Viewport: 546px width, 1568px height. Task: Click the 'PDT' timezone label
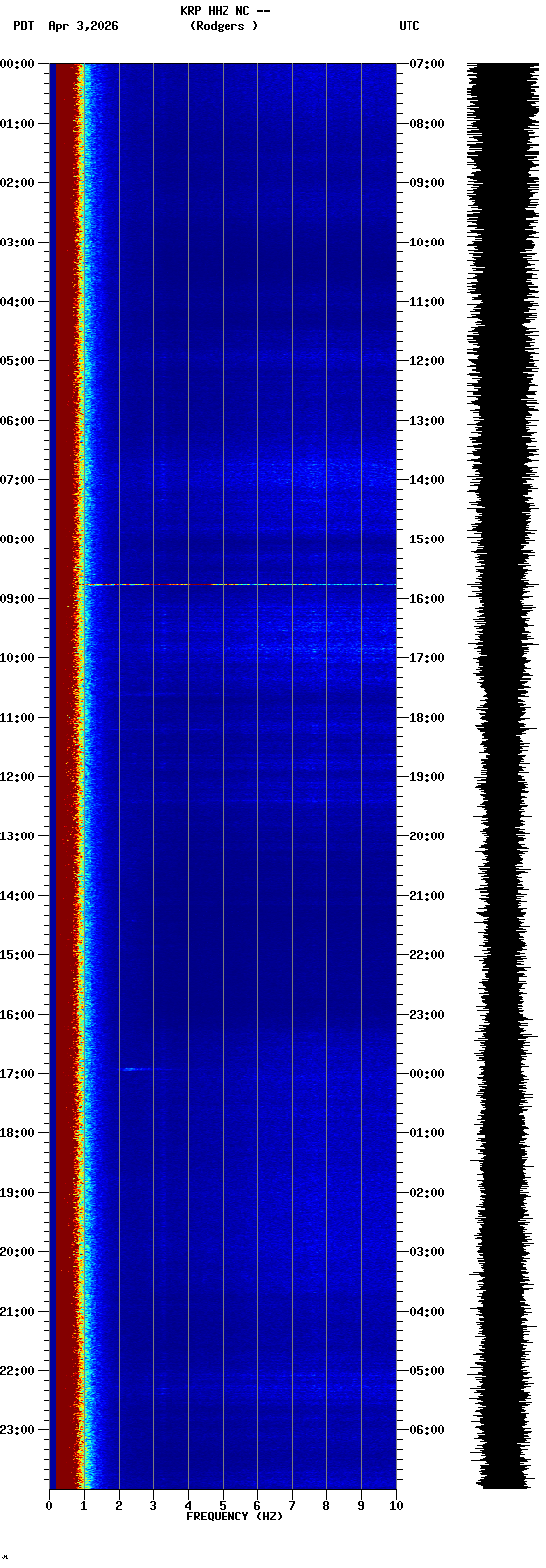point(23,26)
